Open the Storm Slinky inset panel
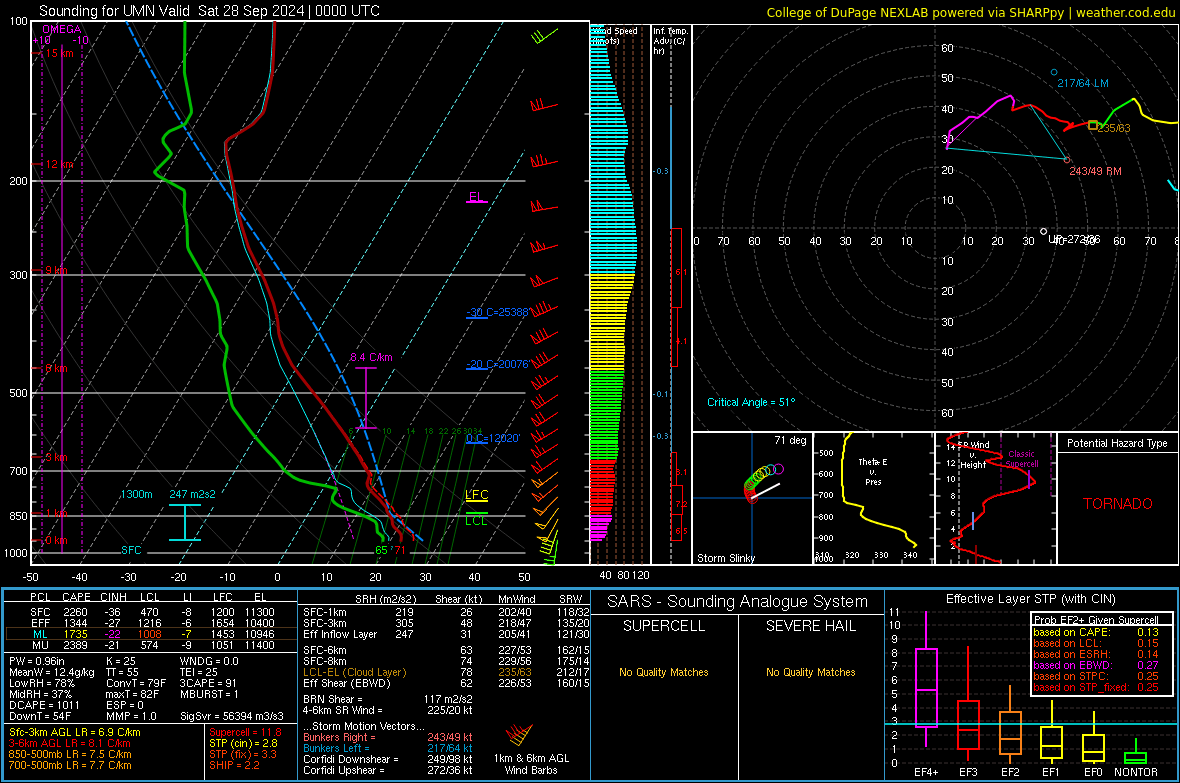 (x=752, y=498)
